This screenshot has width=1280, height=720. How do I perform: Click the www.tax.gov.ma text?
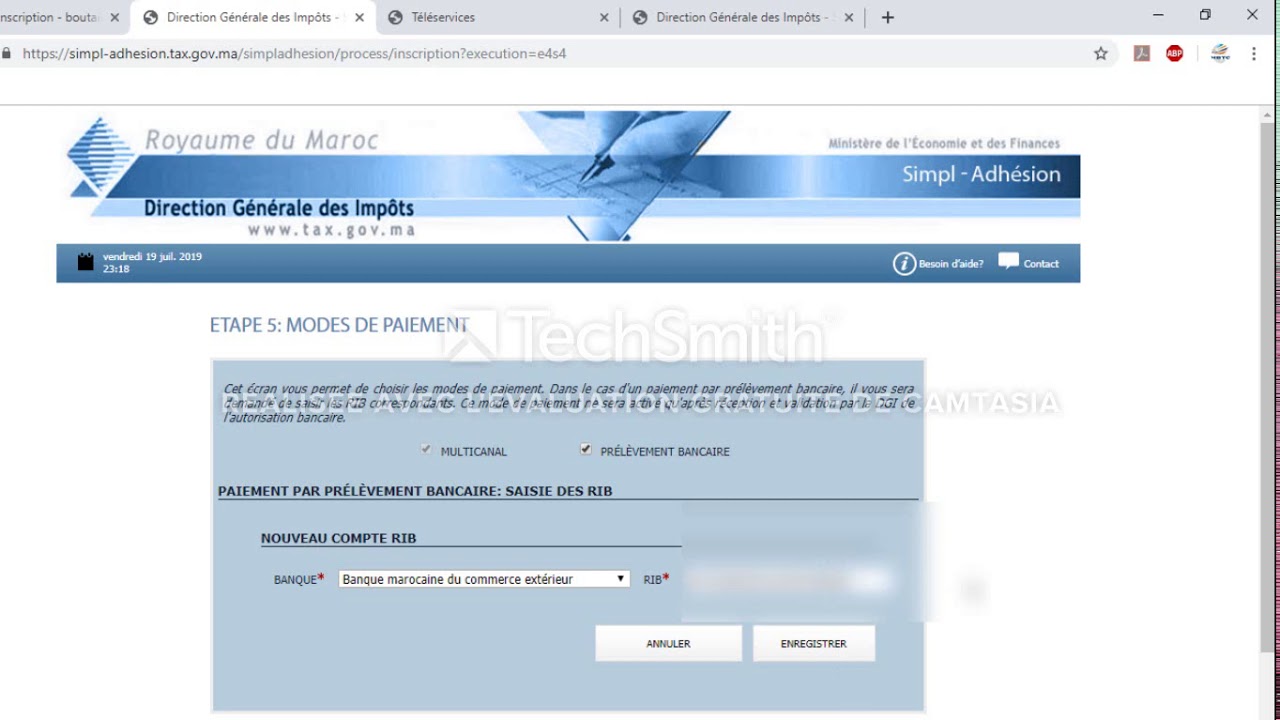(331, 230)
